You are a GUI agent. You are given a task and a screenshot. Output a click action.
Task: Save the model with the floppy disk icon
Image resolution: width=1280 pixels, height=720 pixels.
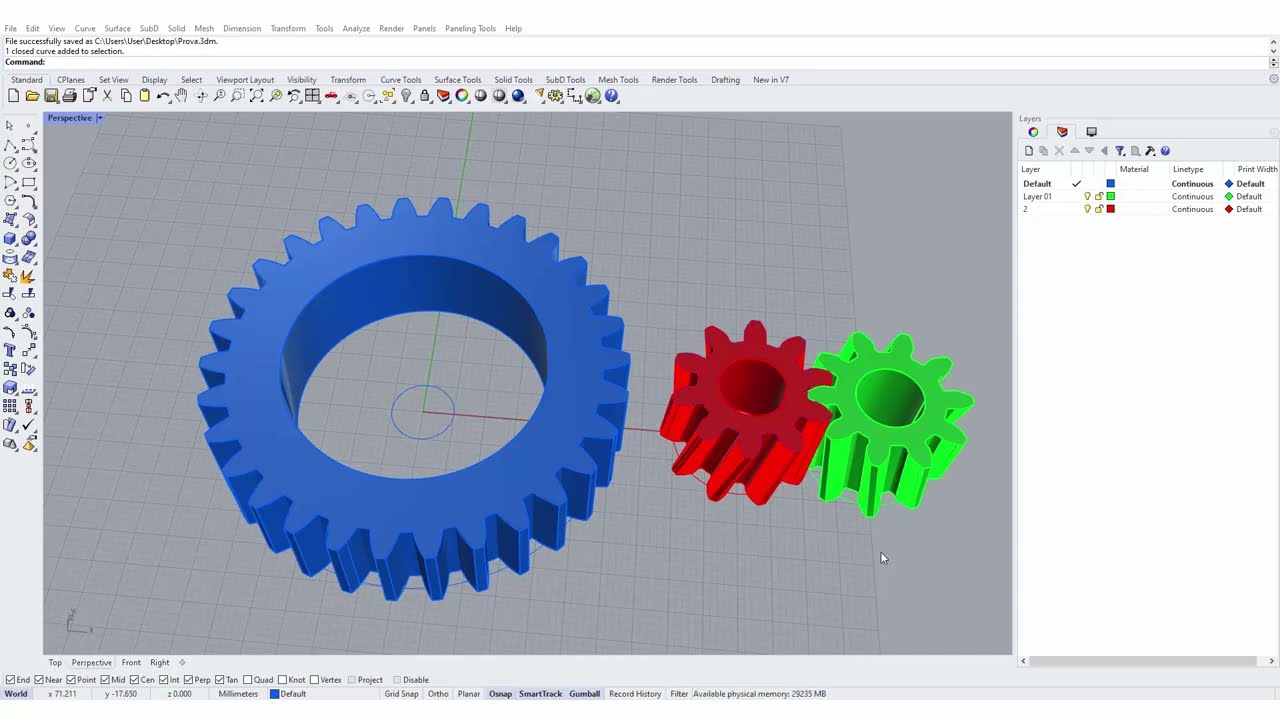tap(50, 96)
